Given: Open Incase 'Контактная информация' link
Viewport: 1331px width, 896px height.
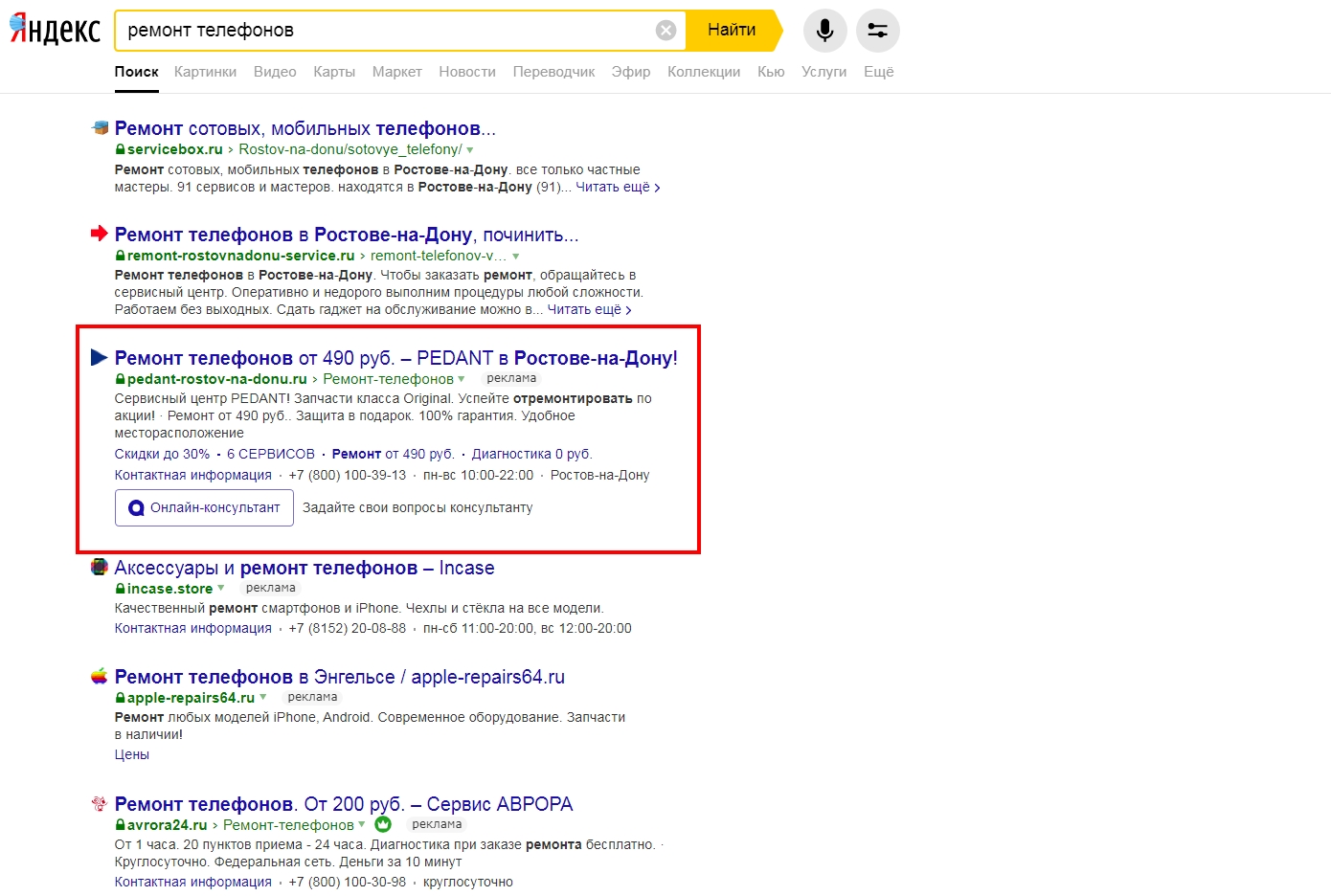Looking at the screenshot, I should point(193,628).
